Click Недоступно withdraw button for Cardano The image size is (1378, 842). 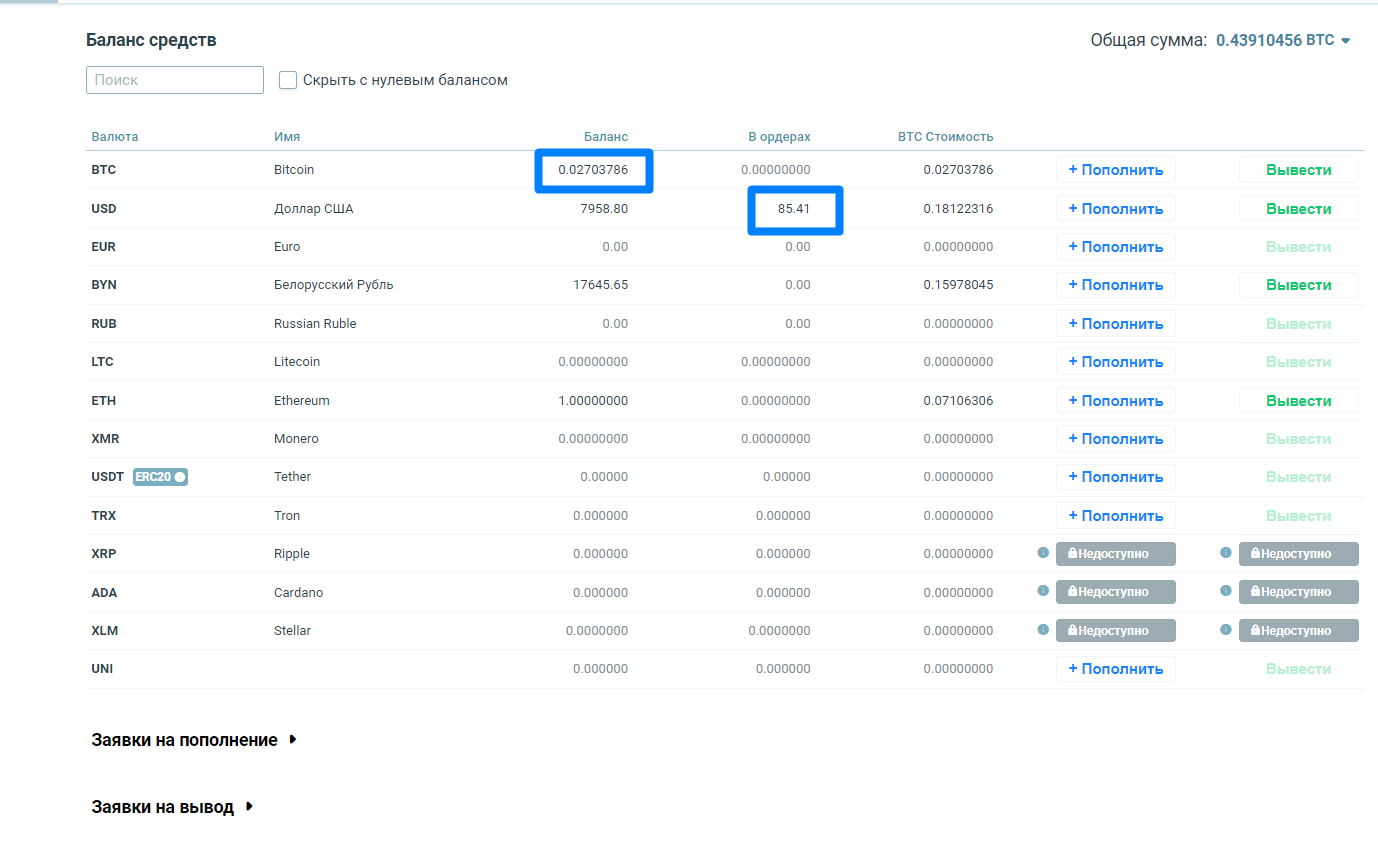point(1299,592)
